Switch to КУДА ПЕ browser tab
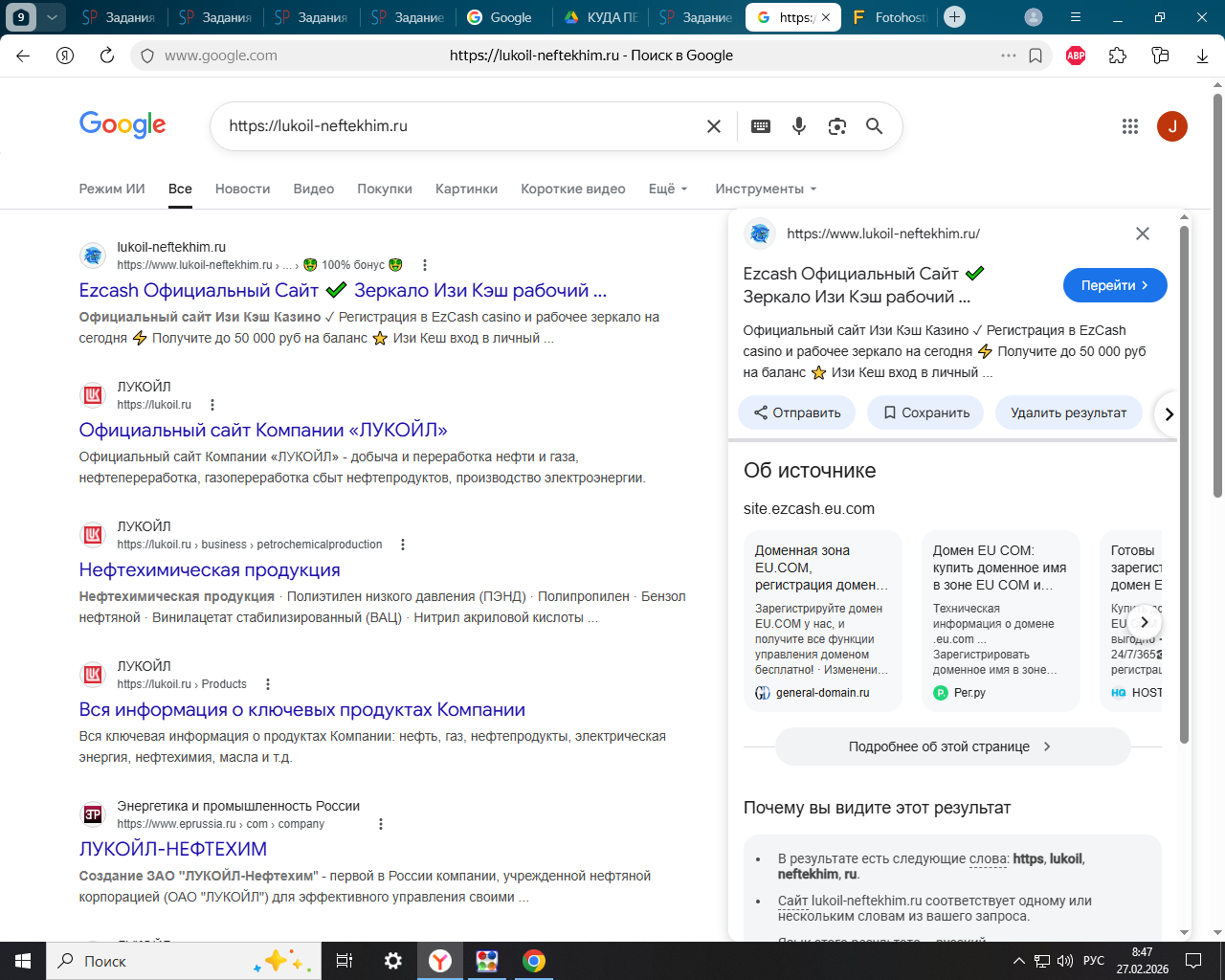Image resolution: width=1225 pixels, height=980 pixels. 600,17
